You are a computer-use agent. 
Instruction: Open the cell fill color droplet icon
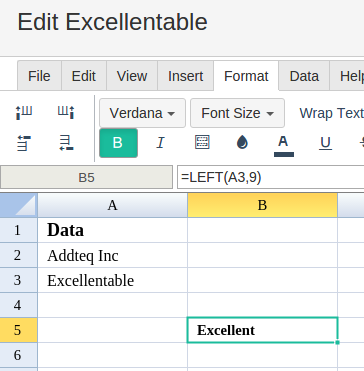pos(242,143)
